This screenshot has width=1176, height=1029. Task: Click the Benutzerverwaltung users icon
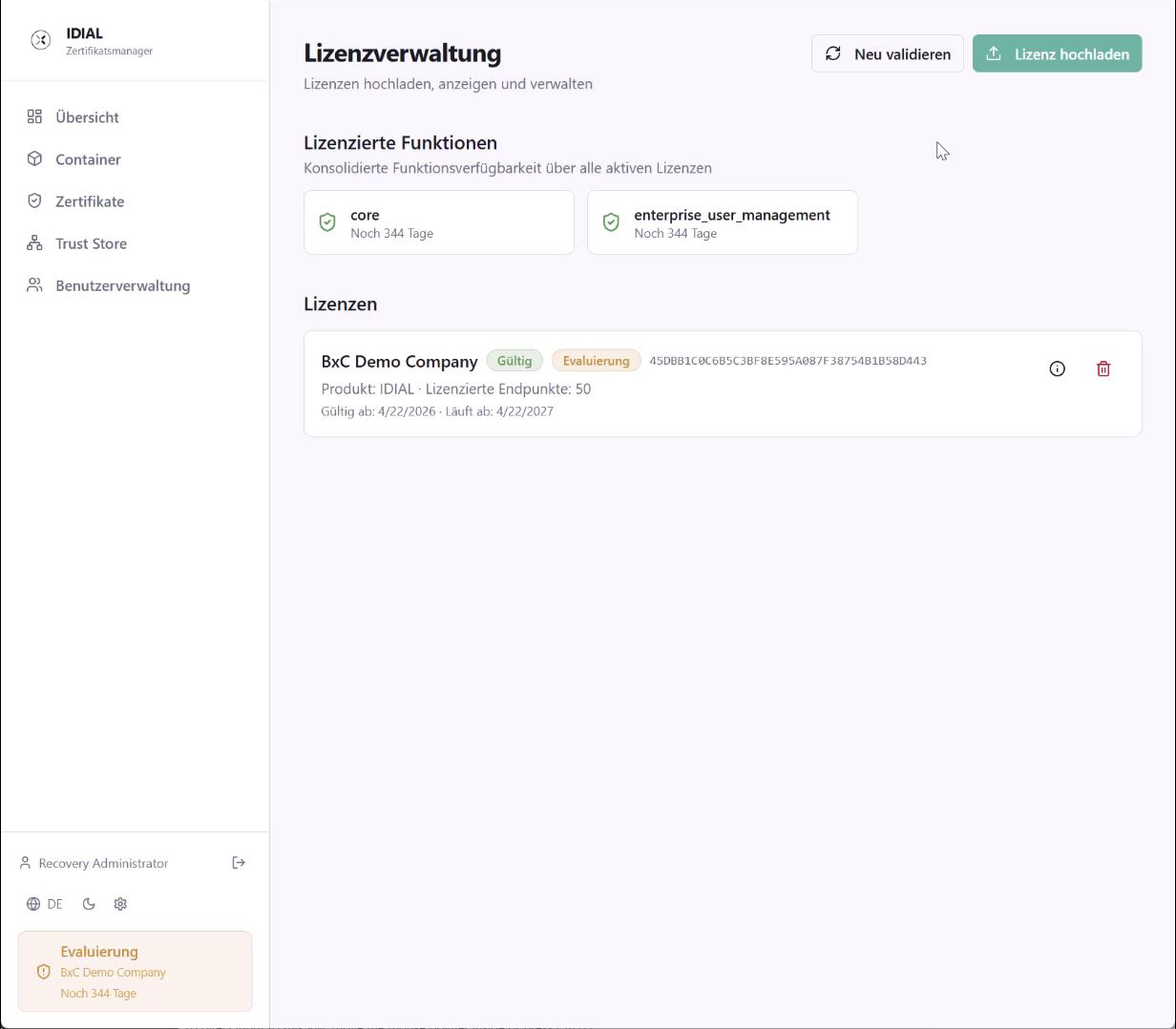point(34,284)
